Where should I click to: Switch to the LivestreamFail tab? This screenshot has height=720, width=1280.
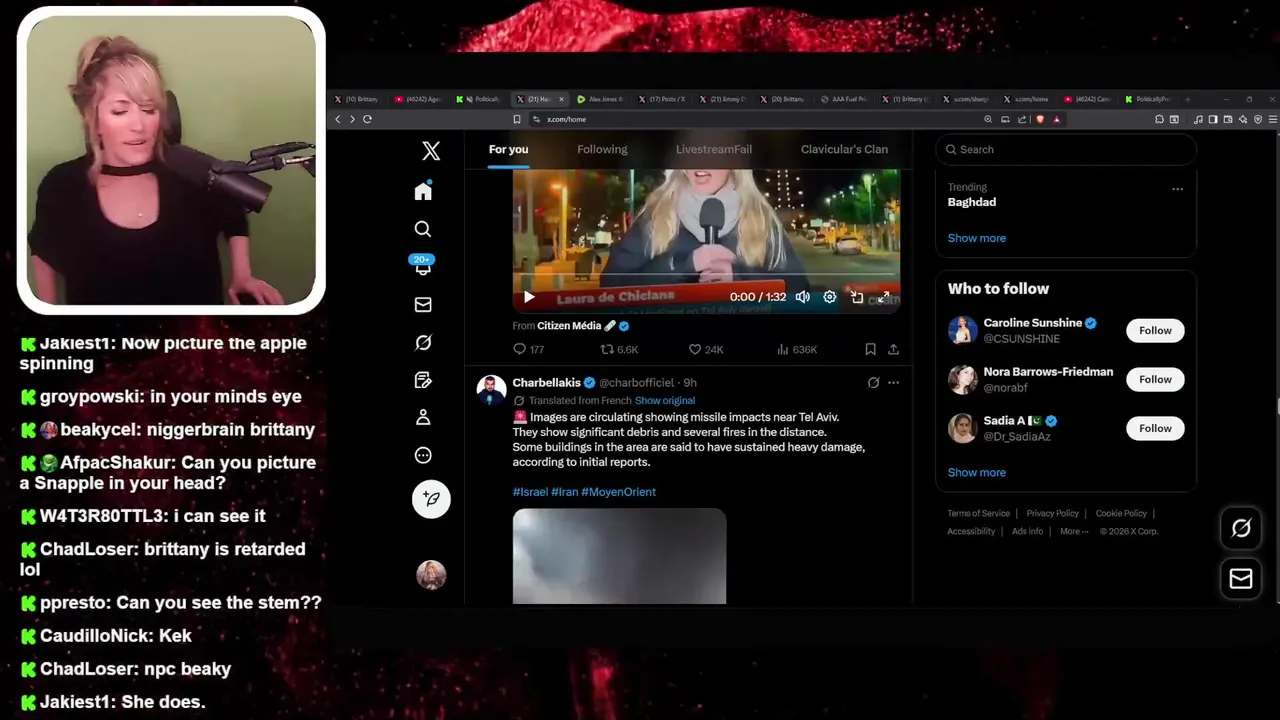coord(714,149)
